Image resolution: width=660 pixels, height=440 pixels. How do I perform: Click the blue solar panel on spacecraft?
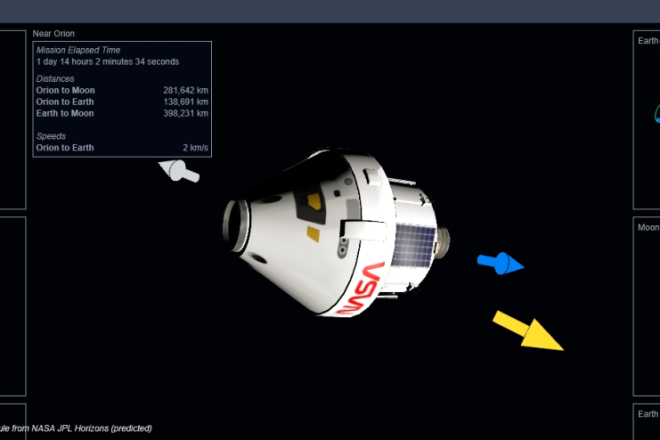[x=412, y=244]
